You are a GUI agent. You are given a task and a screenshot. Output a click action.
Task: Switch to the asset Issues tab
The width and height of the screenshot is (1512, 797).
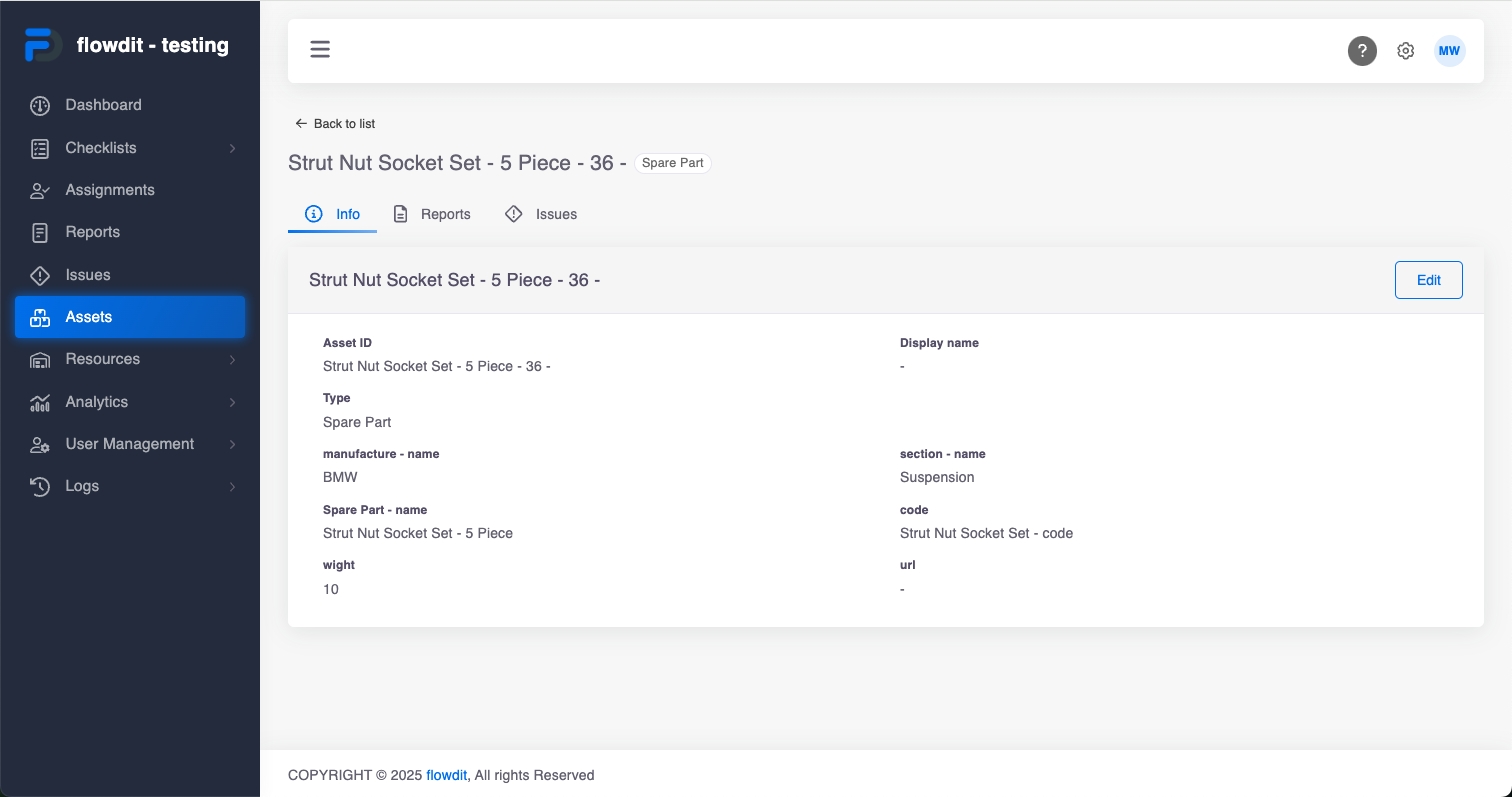[x=541, y=214]
